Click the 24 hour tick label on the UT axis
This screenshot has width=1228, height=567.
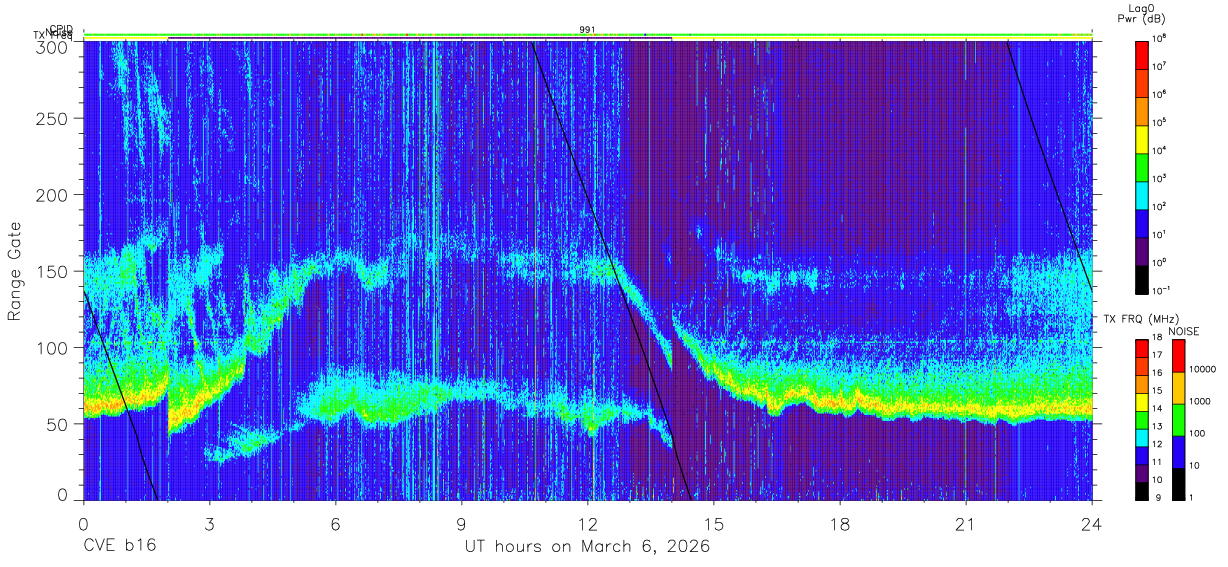pyautogui.click(x=1092, y=524)
